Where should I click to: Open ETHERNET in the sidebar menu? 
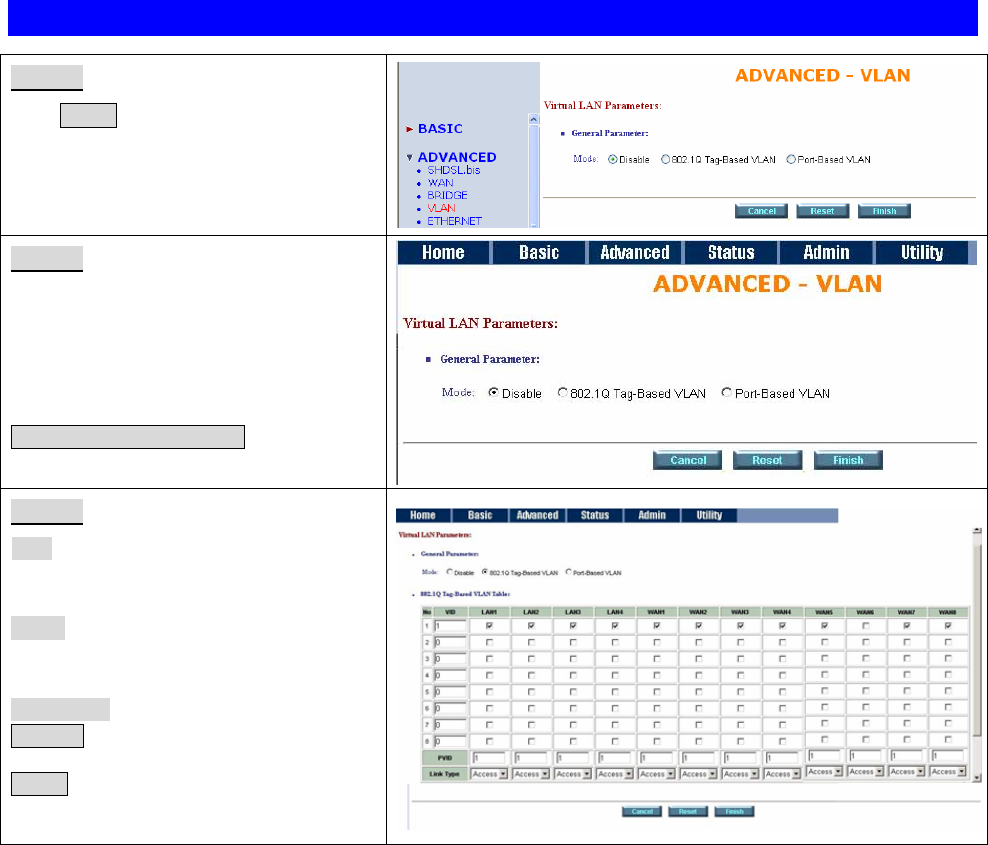(454, 221)
